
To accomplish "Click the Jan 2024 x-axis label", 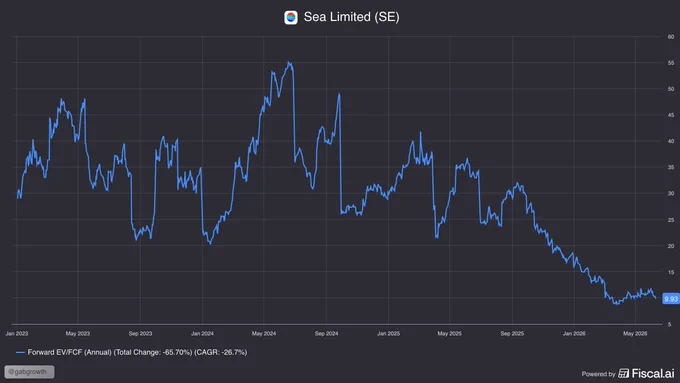I will pos(202,334).
